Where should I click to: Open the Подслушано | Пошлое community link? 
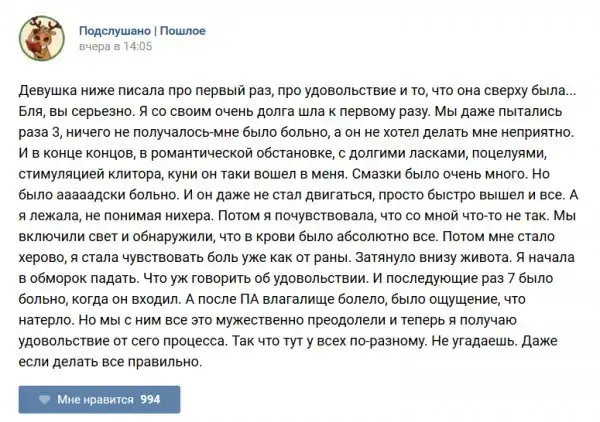(143, 31)
